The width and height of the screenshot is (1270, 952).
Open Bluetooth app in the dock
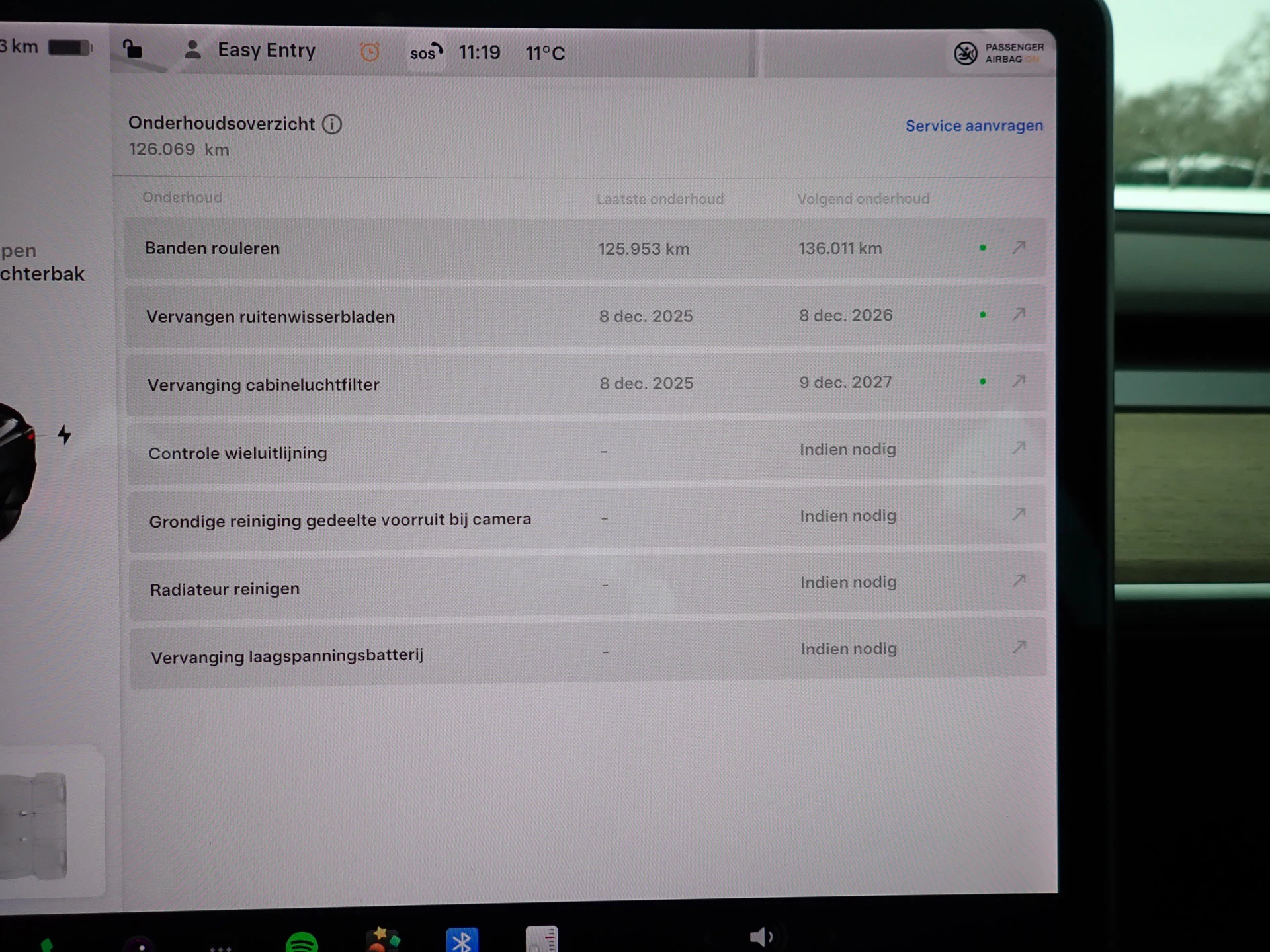coord(462,940)
